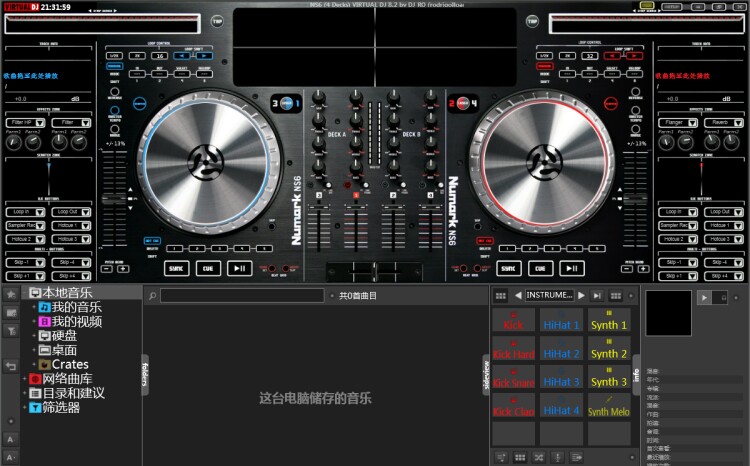Screen dimensions: 750x466
Task: Open the sideview side tab
Action: (x=486, y=374)
